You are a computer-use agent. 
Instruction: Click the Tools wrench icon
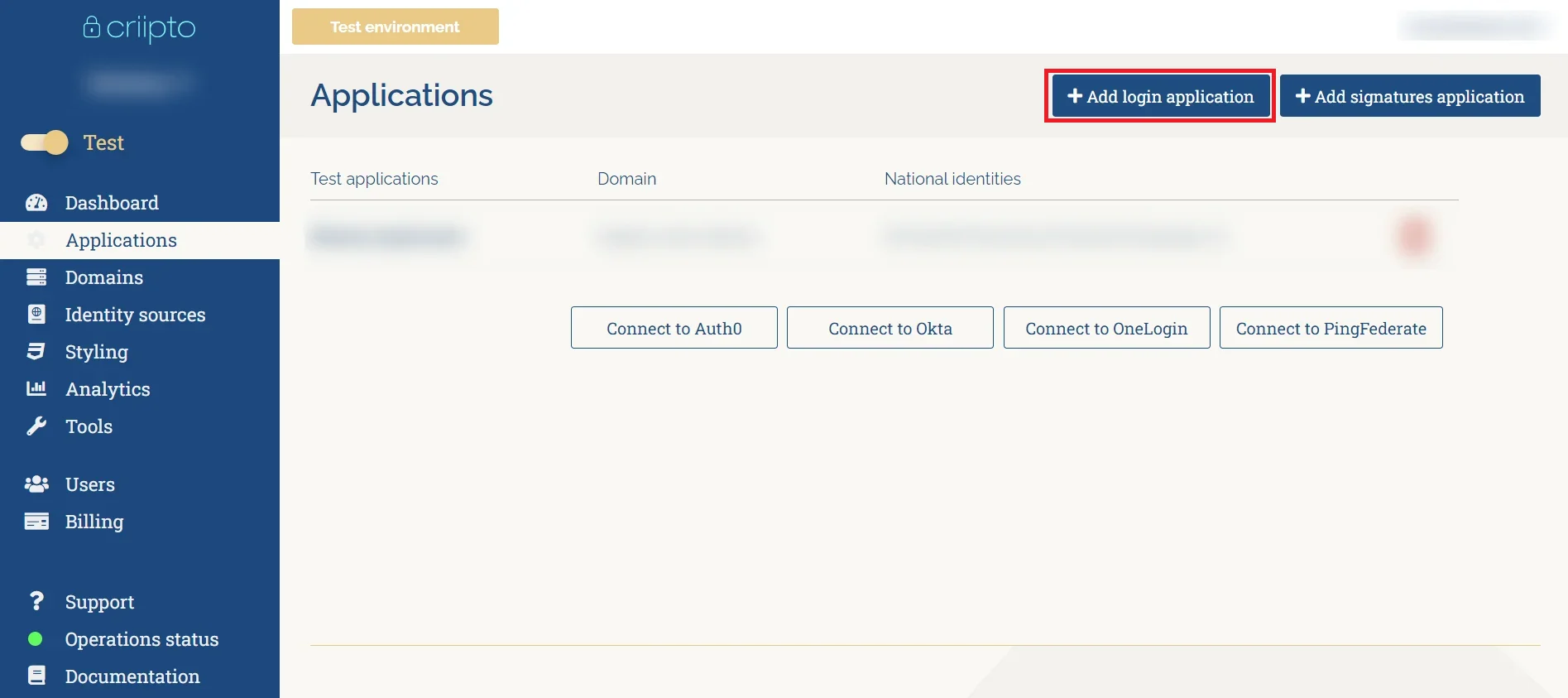click(x=36, y=426)
